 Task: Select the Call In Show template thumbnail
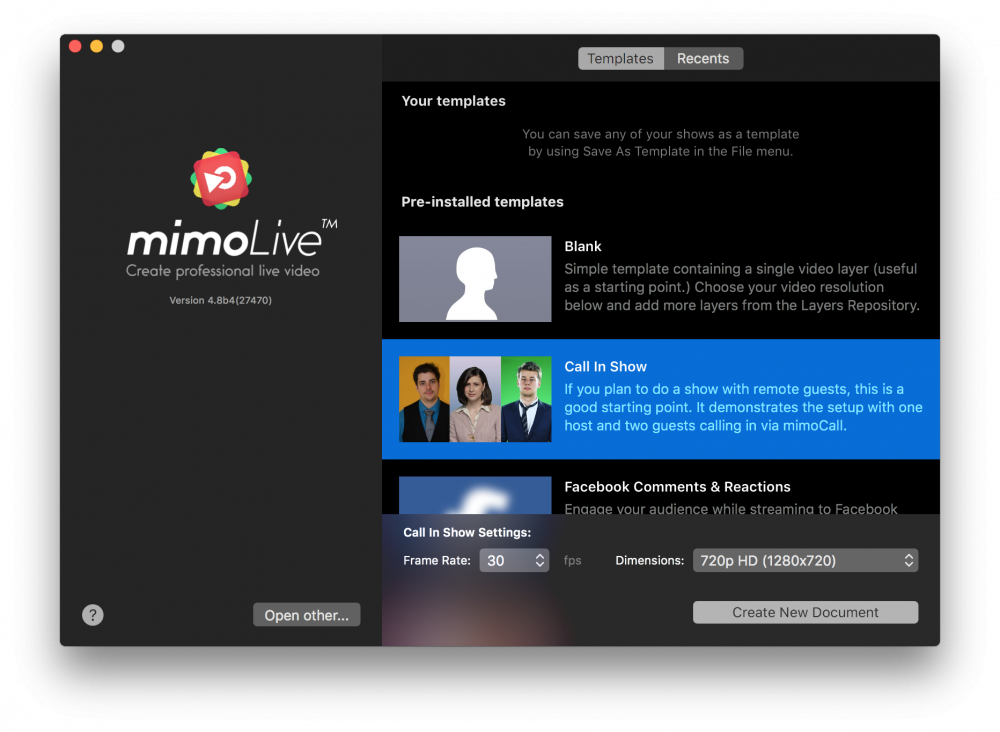475,399
